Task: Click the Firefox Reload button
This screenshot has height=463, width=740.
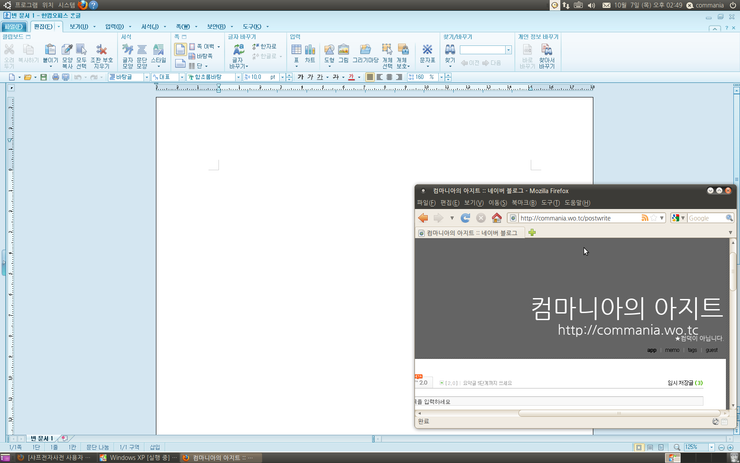Action: [466, 218]
